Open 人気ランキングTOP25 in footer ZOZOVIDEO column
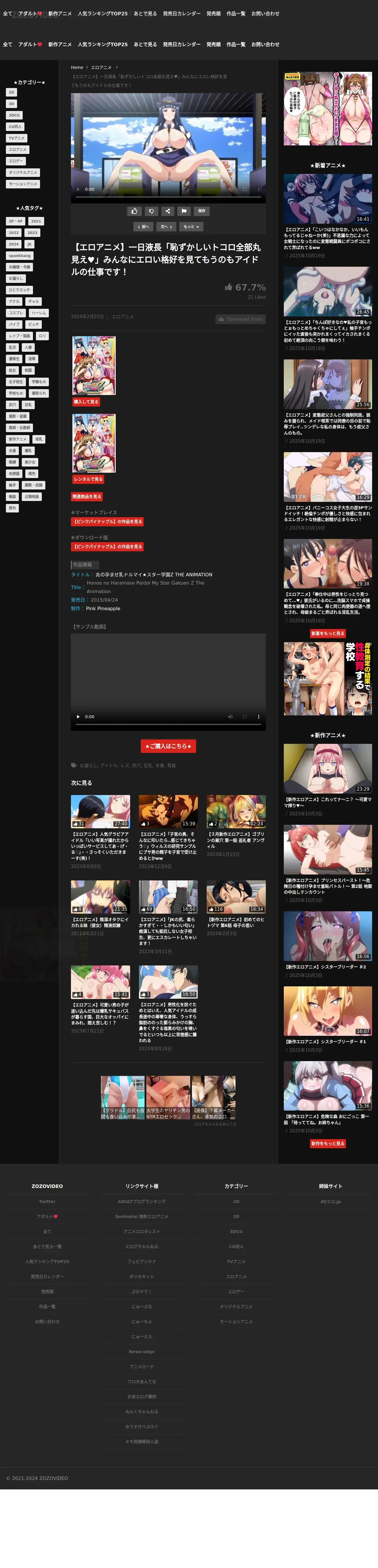Viewport: 378px width, 1568px height. [x=47, y=1261]
